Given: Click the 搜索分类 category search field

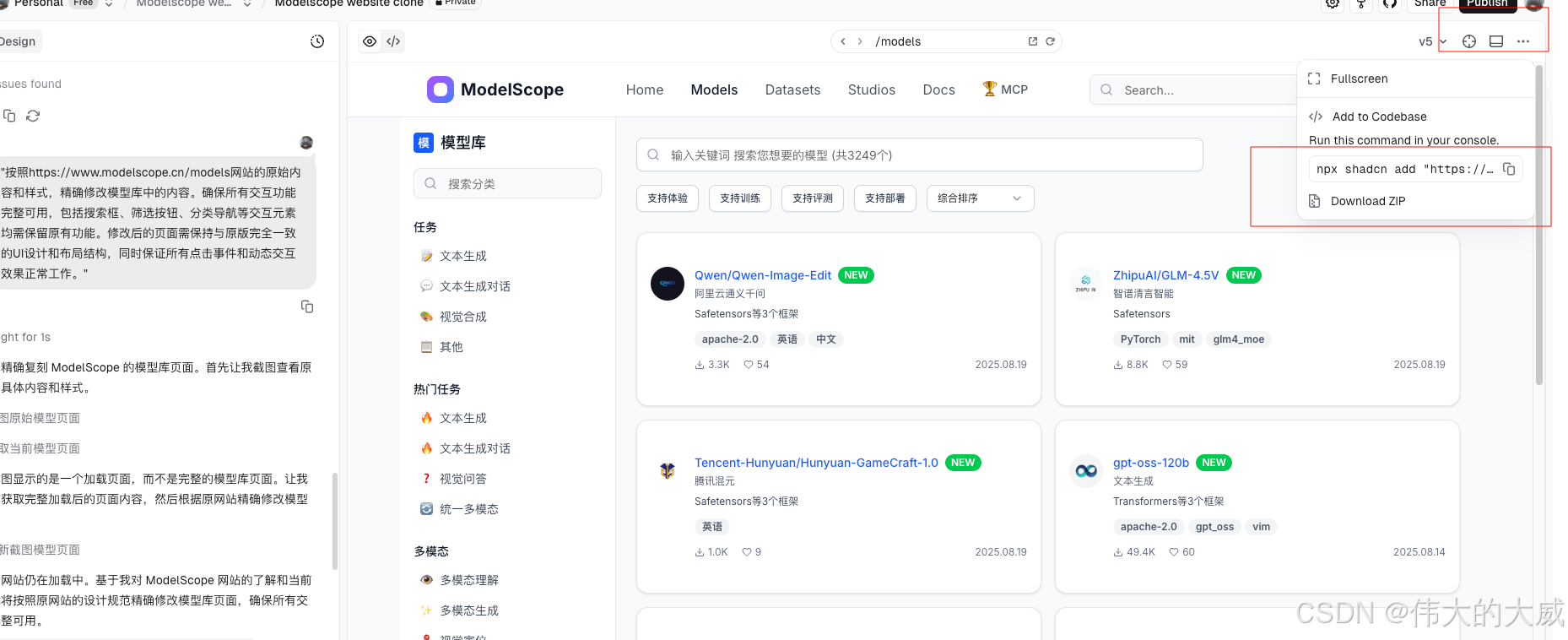Looking at the screenshot, I should (507, 183).
